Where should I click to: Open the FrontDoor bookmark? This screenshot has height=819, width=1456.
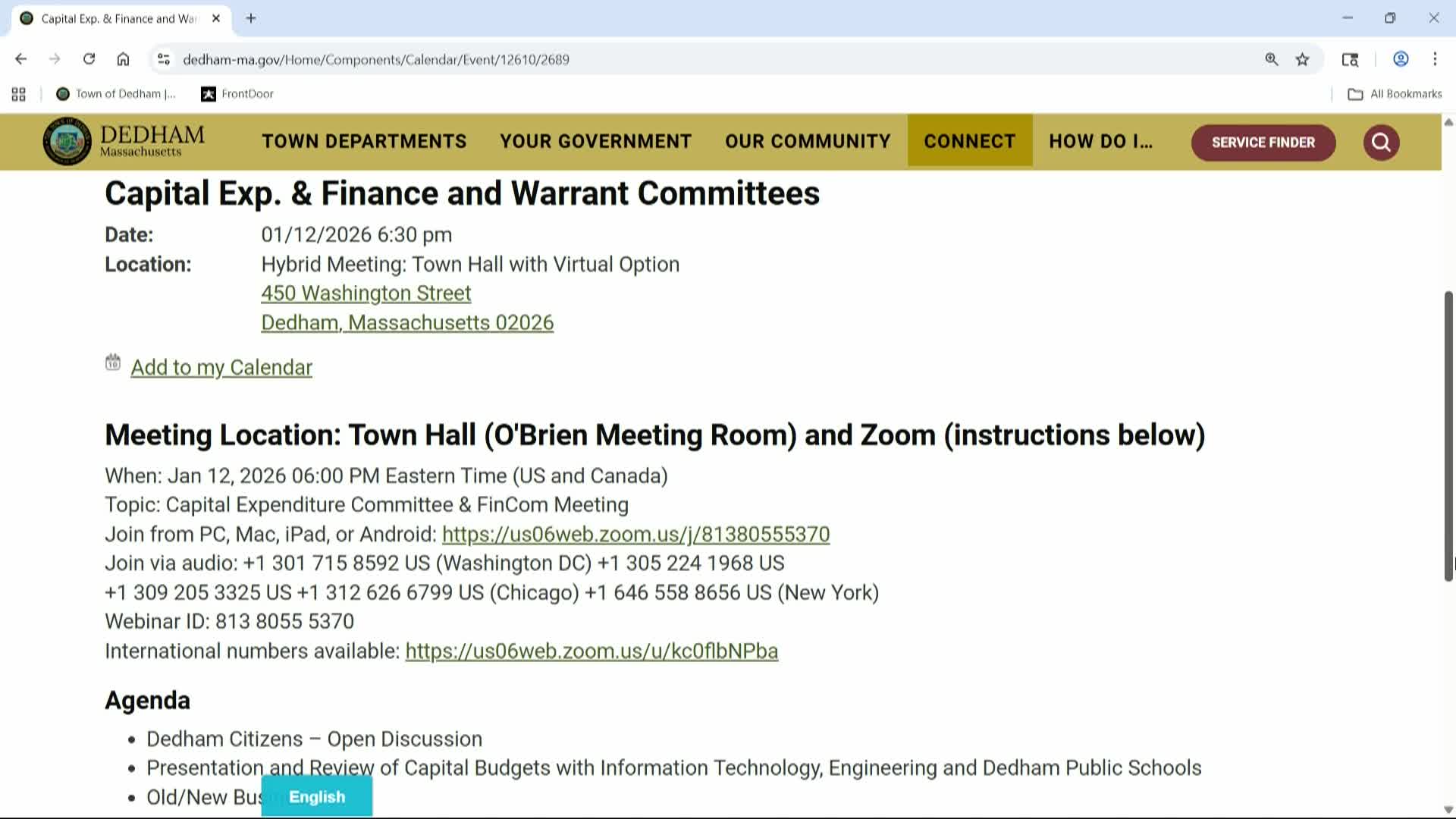tap(237, 93)
